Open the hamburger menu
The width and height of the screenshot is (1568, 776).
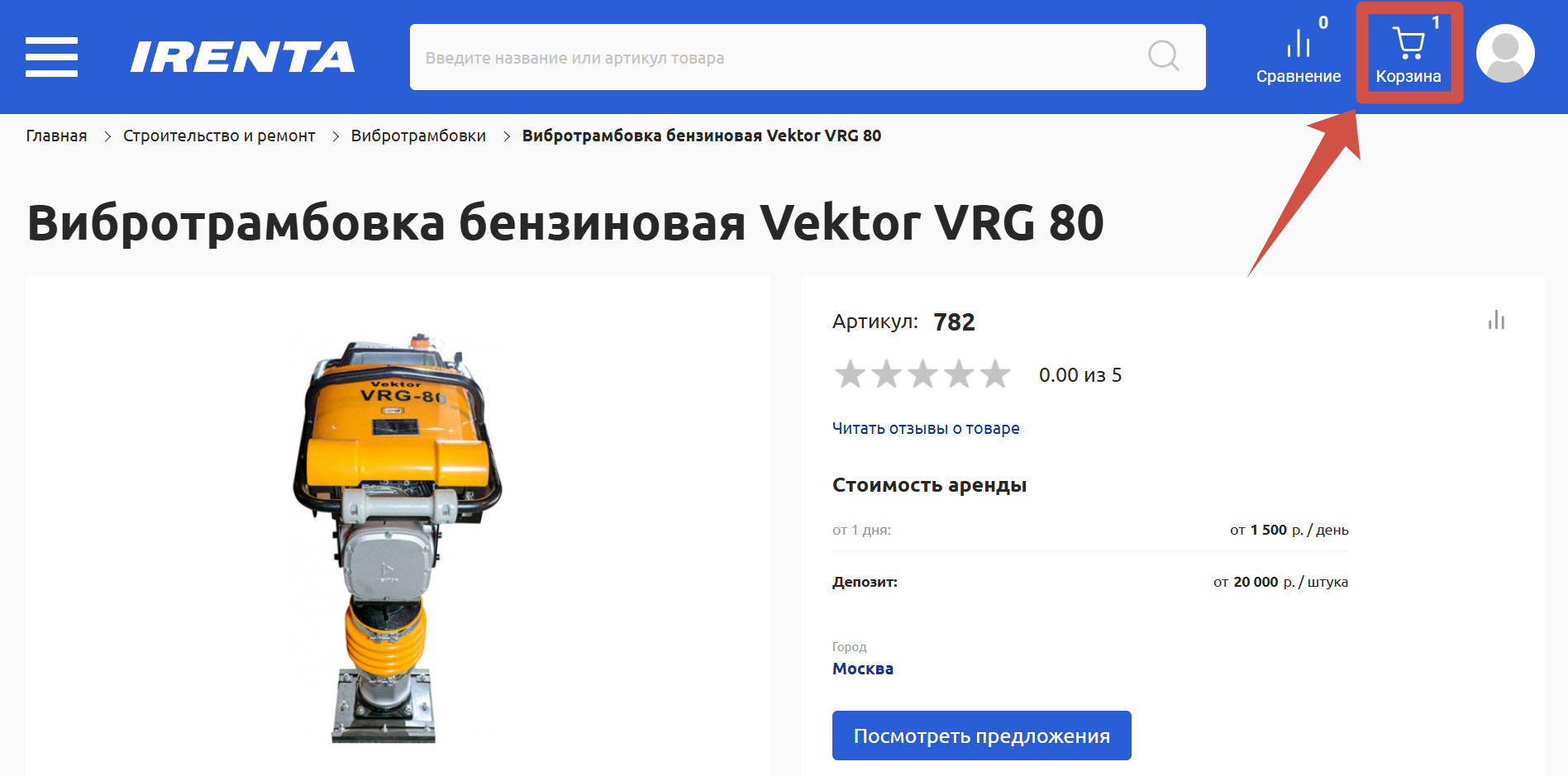coord(51,57)
